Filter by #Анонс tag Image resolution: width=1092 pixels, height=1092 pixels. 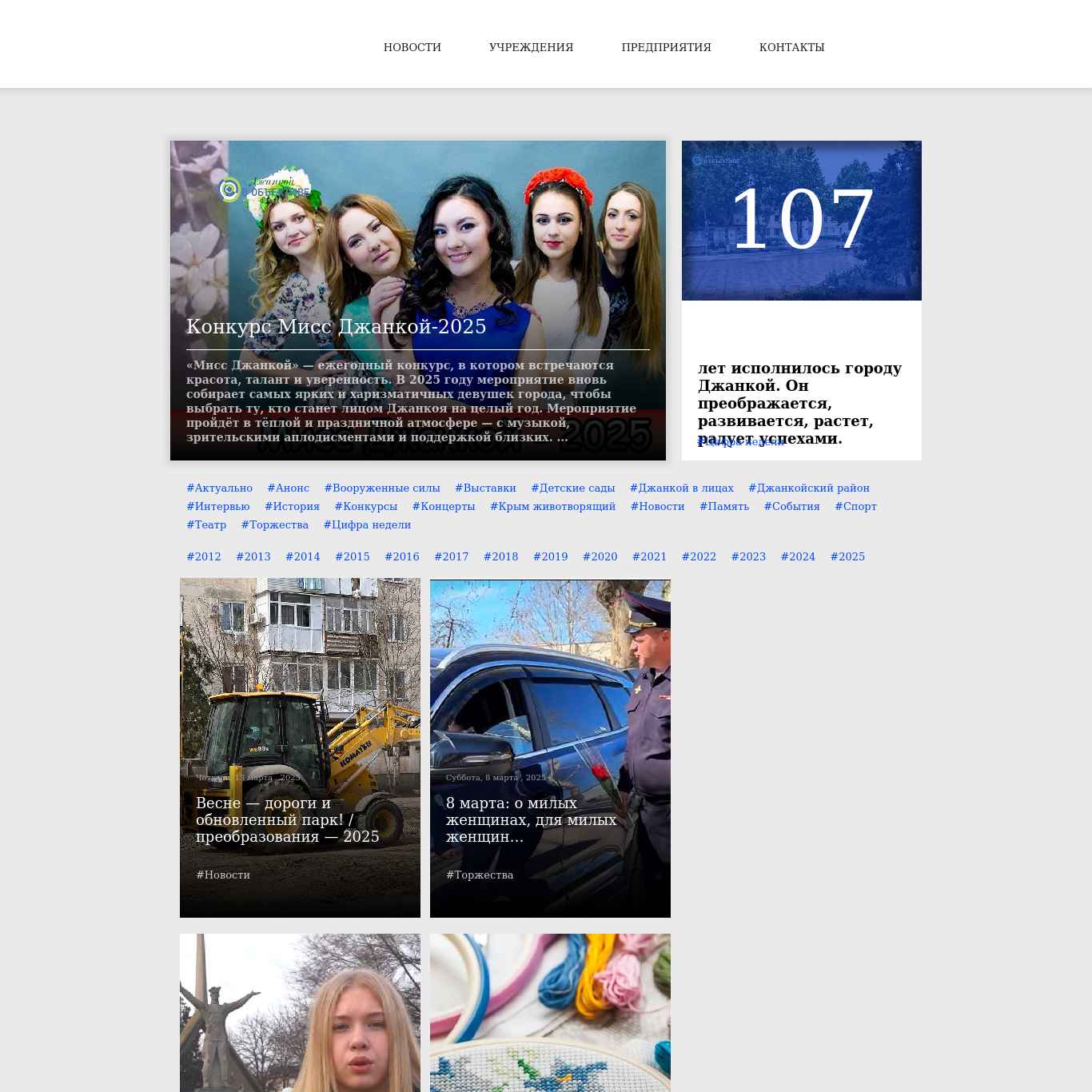(289, 488)
